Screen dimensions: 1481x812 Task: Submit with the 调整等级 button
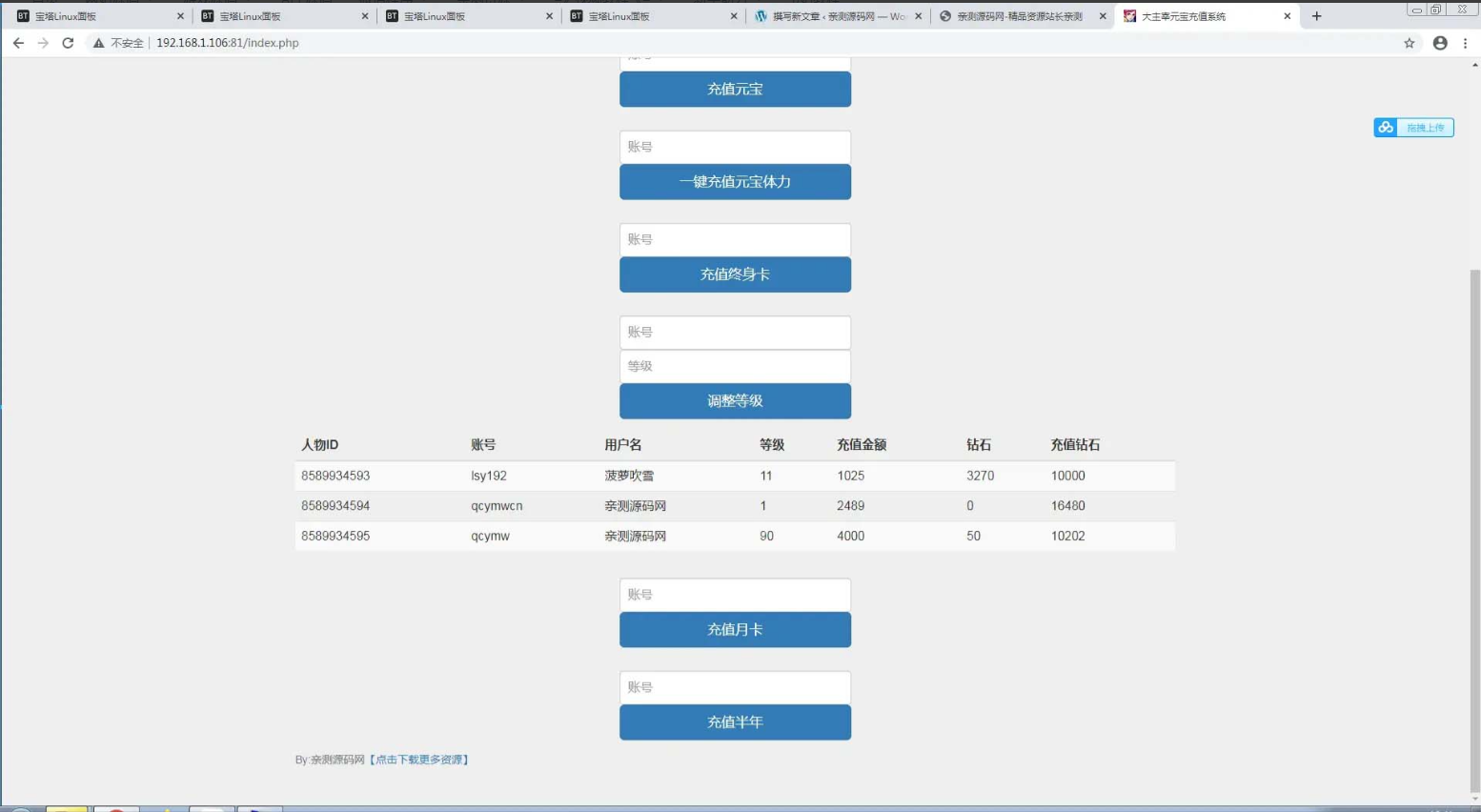(735, 401)
